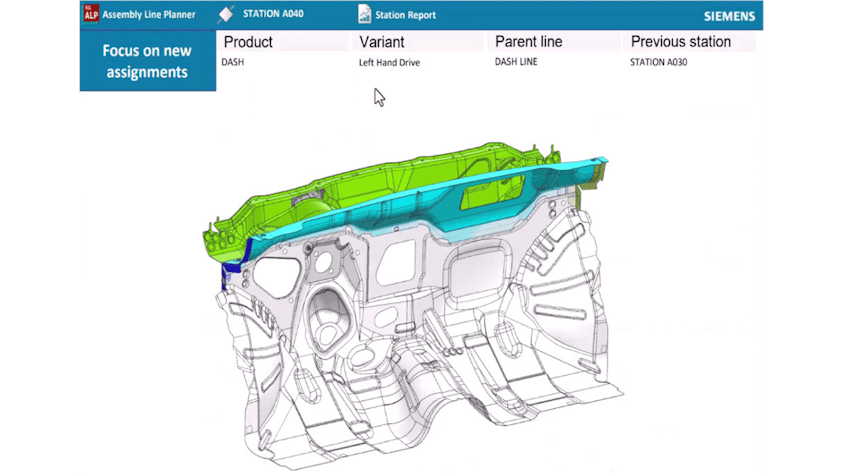Open the STATION A040 label

tap(273, 14)
